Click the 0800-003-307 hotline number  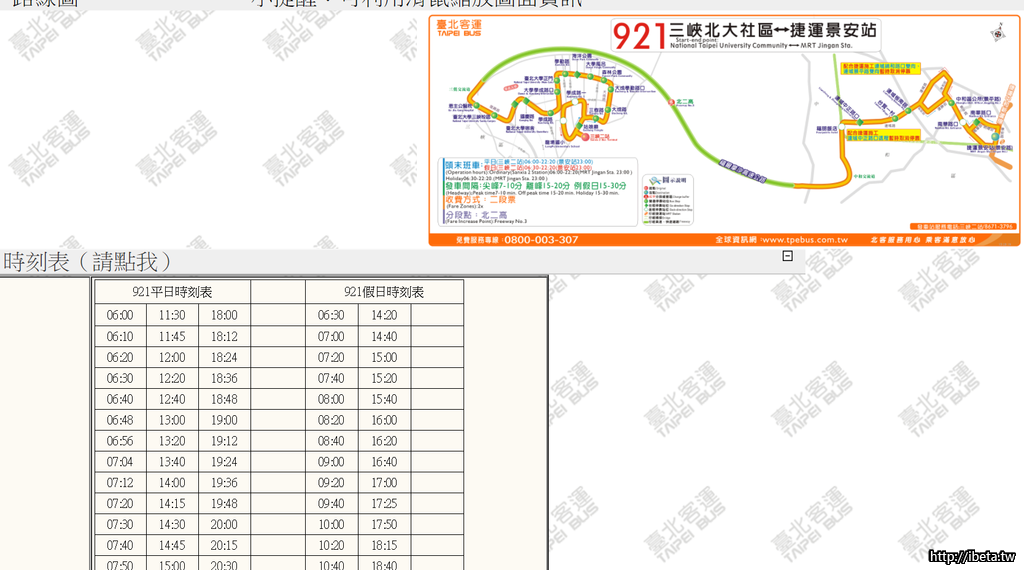click(540, 240)
